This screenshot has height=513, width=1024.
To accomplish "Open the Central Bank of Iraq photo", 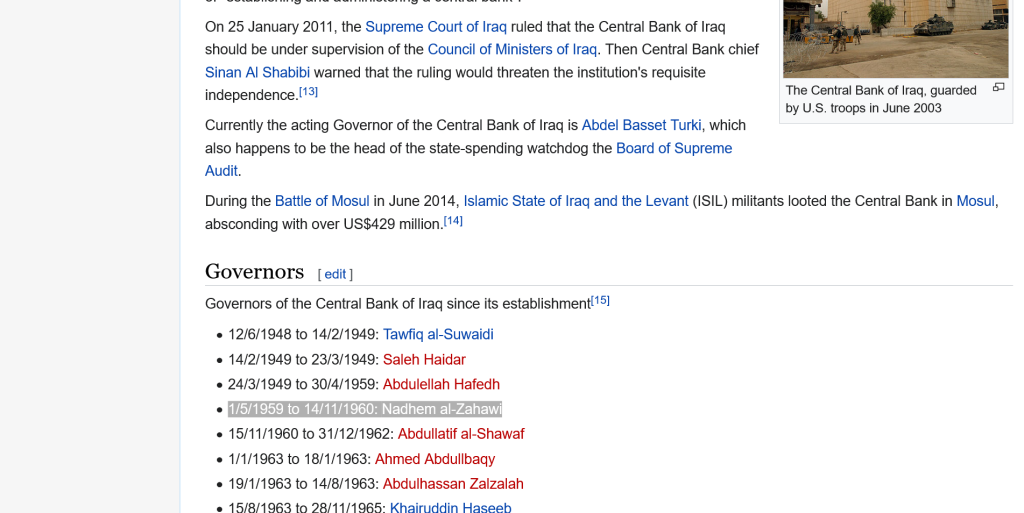I will tap(895, 39).
